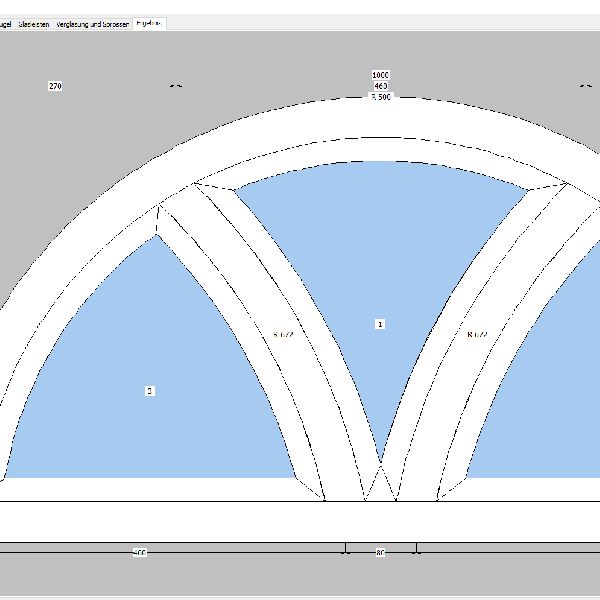Click the 460 value below the 1000 label

[x=380, y=86]
